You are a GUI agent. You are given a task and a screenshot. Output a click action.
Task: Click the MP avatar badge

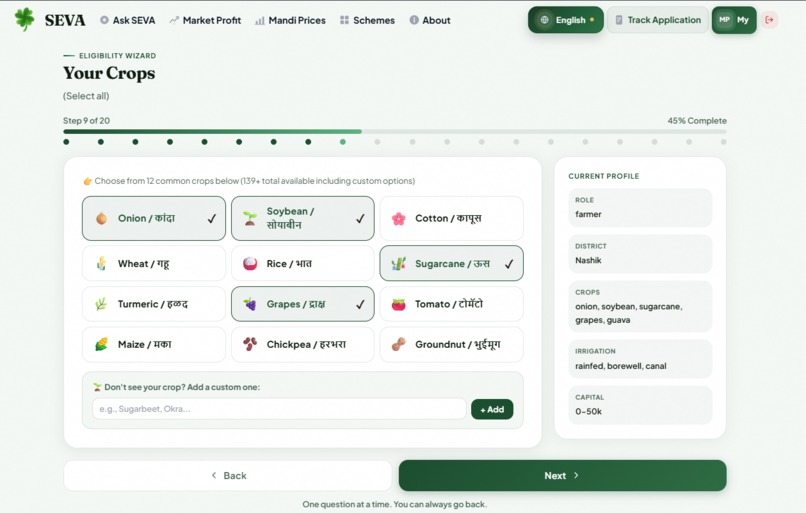click(x=724, y=20)
